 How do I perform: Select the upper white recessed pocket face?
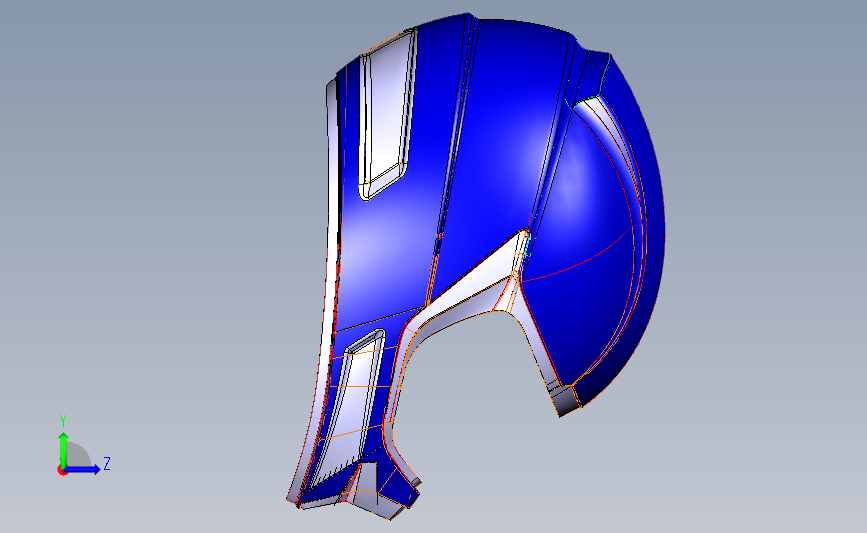tap(387, 108)
